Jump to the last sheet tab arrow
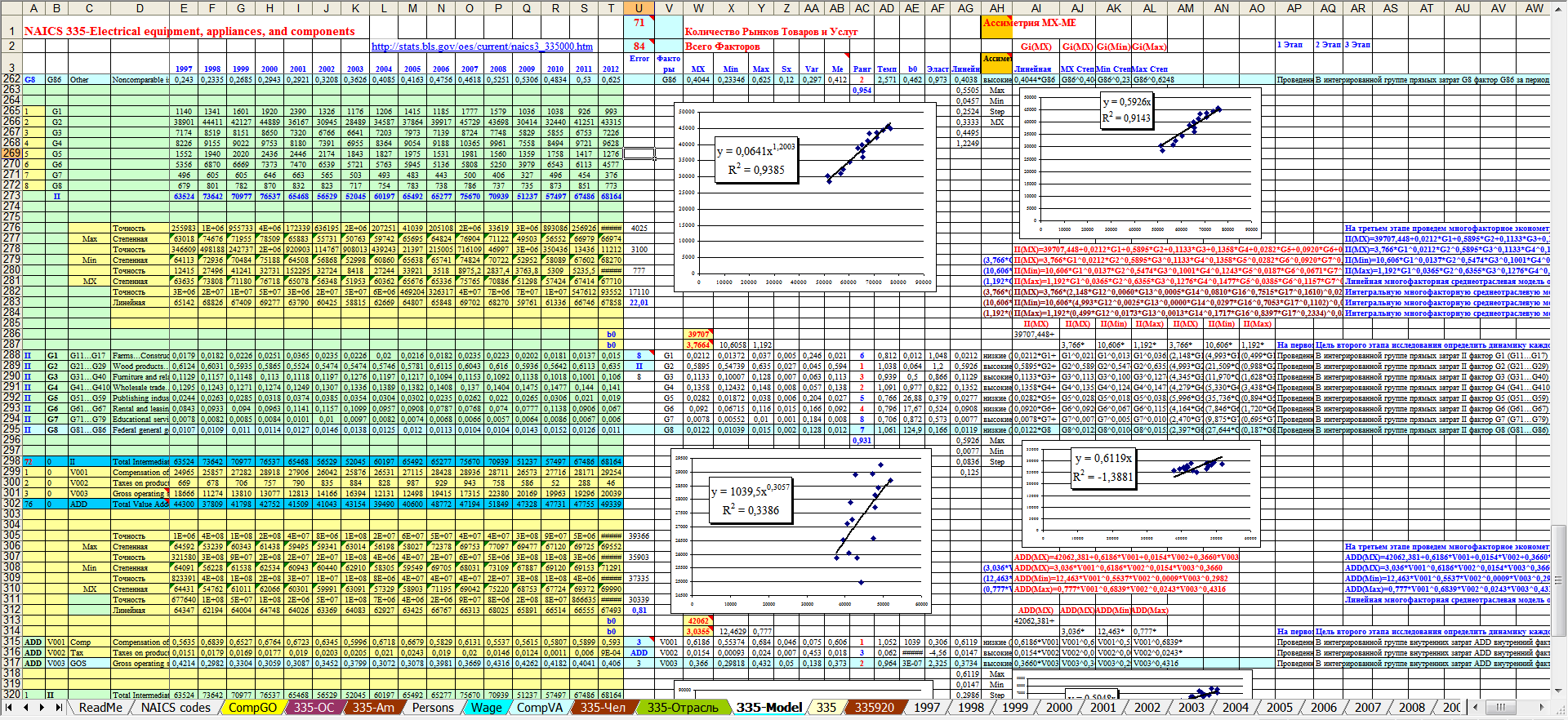This screenshot has width=1568, height=720. pyautogui.click(x=59, y=708)
